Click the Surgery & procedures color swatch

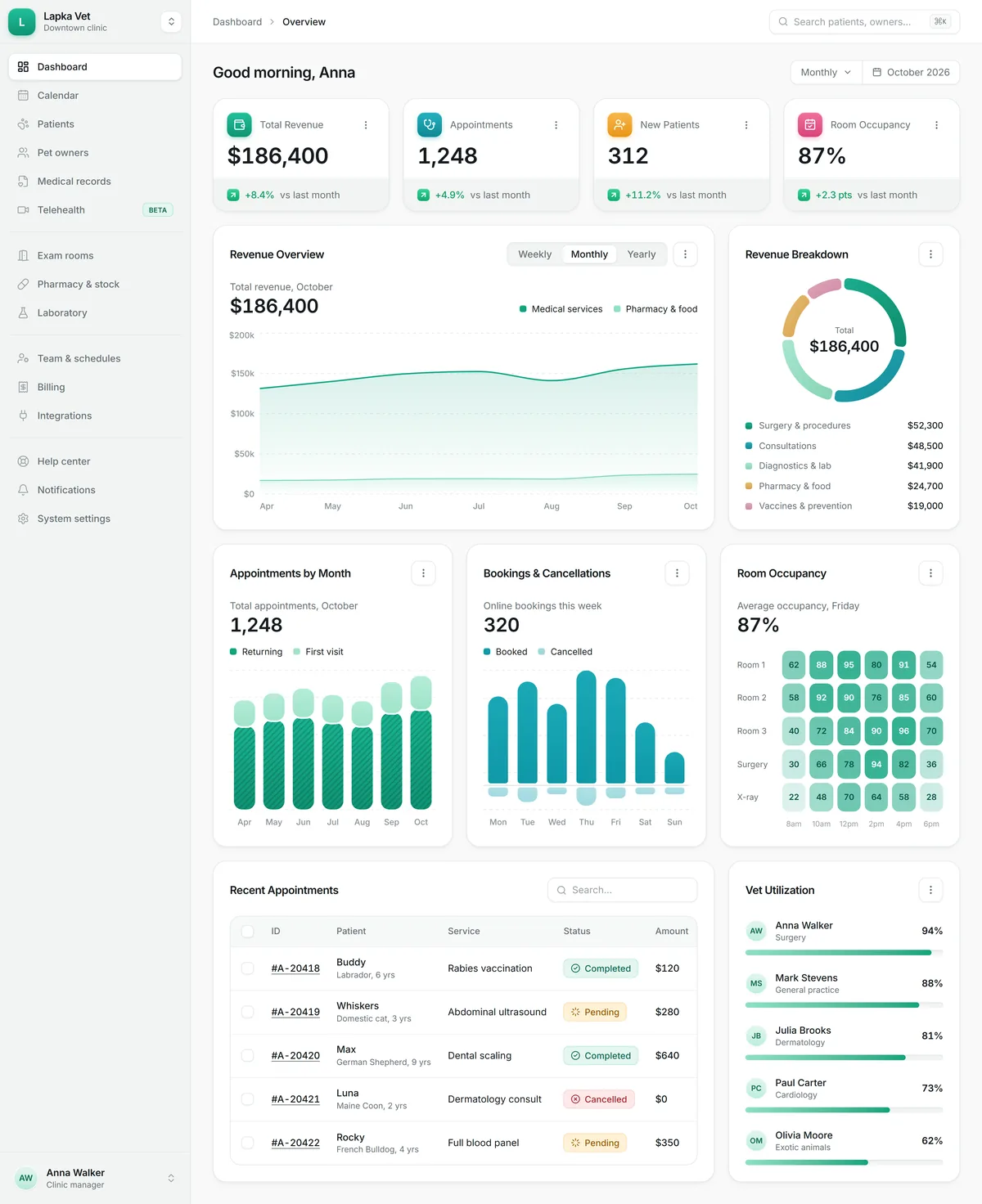749,426
